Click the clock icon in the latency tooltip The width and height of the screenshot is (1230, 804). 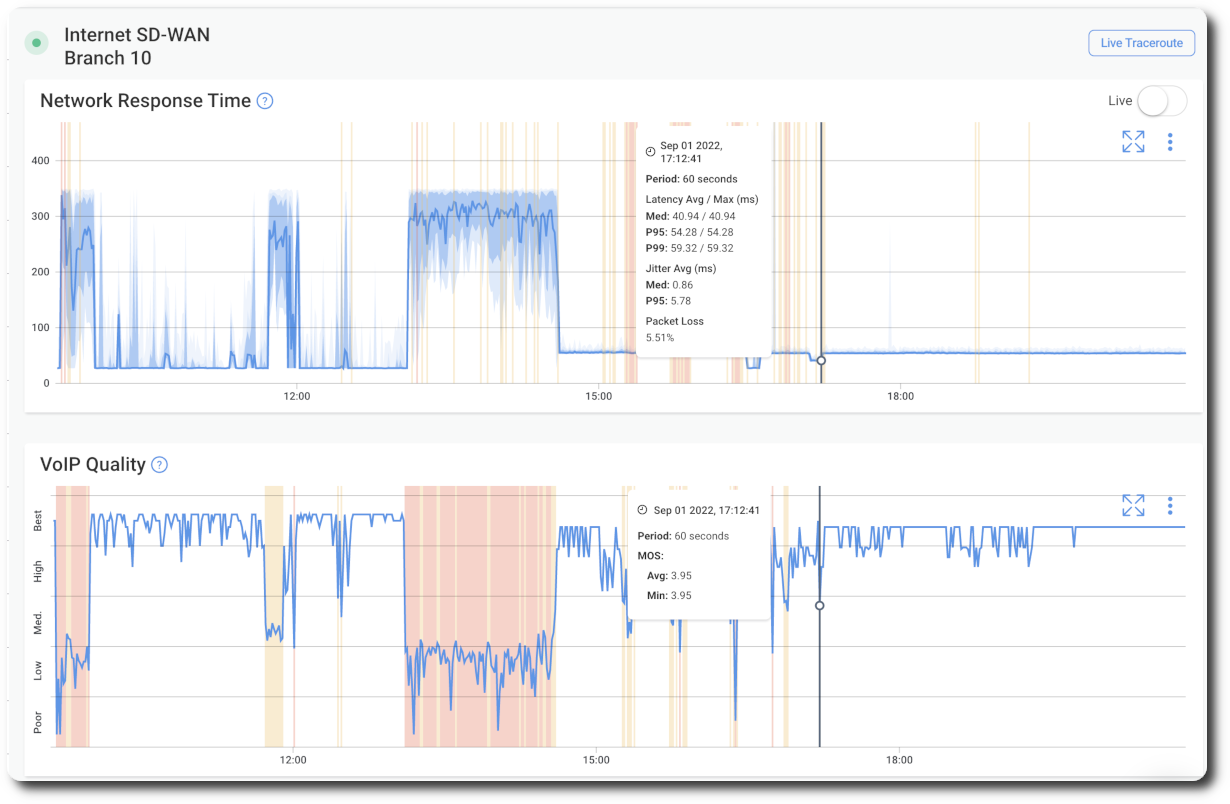pyautogui.click(x=650, y=149)
